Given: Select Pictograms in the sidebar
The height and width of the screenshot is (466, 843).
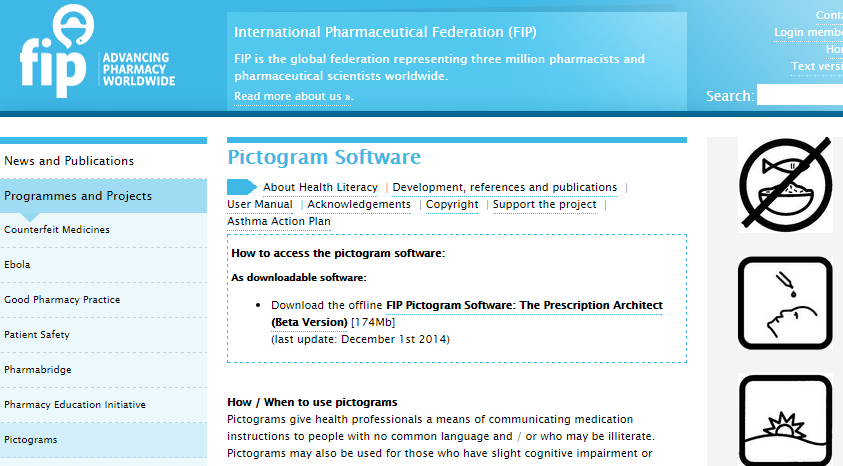Looking at the screenshot, I should pos(103,439).
